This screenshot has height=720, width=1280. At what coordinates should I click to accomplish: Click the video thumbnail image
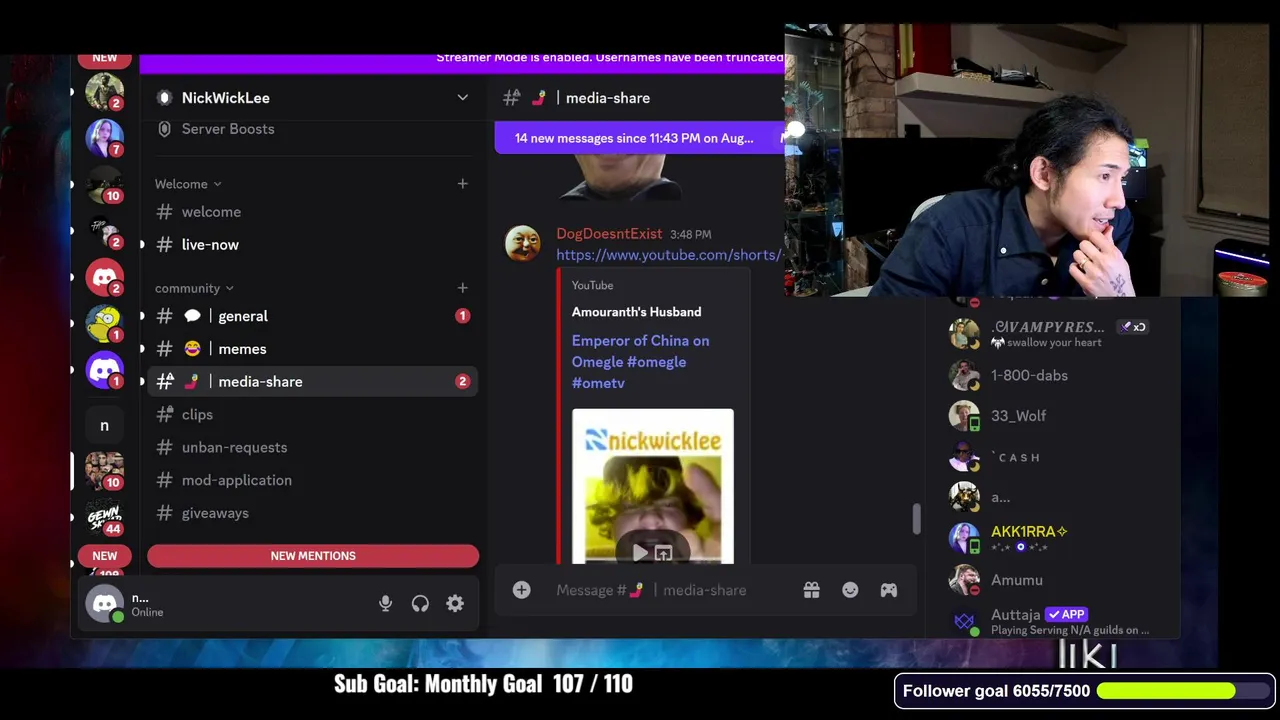coord(652,486)
